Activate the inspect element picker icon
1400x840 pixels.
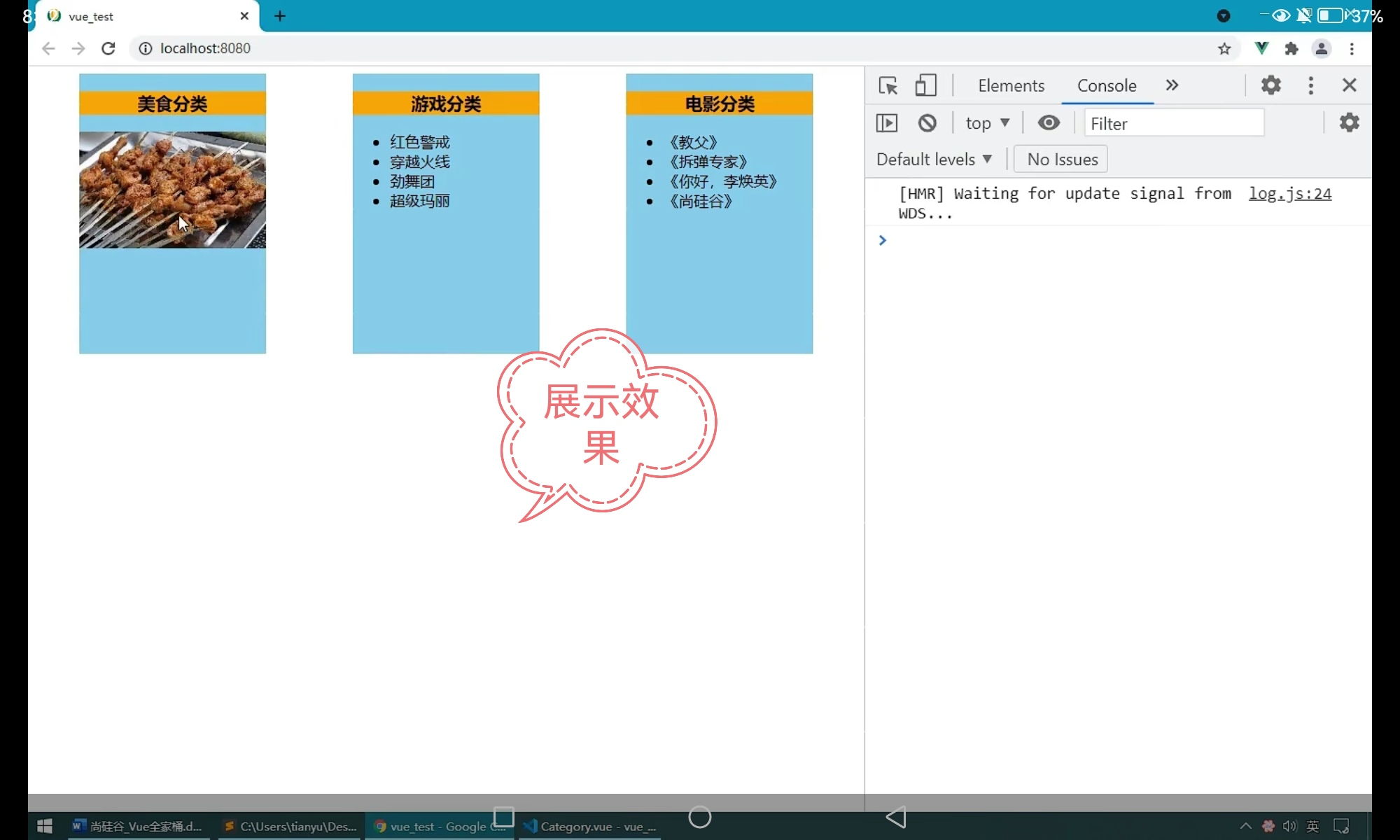click(x=888, y=85)
